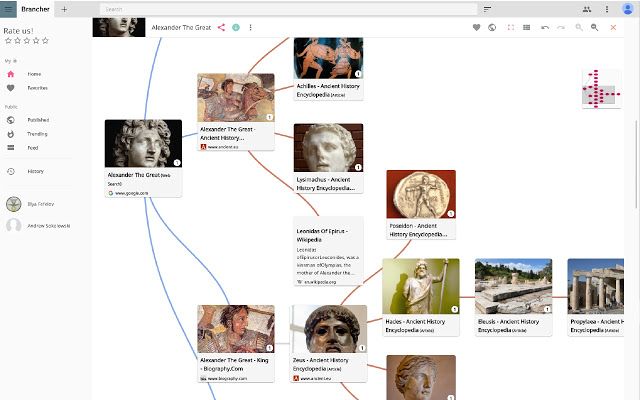This screenshot has height=400, width=640.
Task: Click the header tree thumbnail image
Action: click(119, 27)
